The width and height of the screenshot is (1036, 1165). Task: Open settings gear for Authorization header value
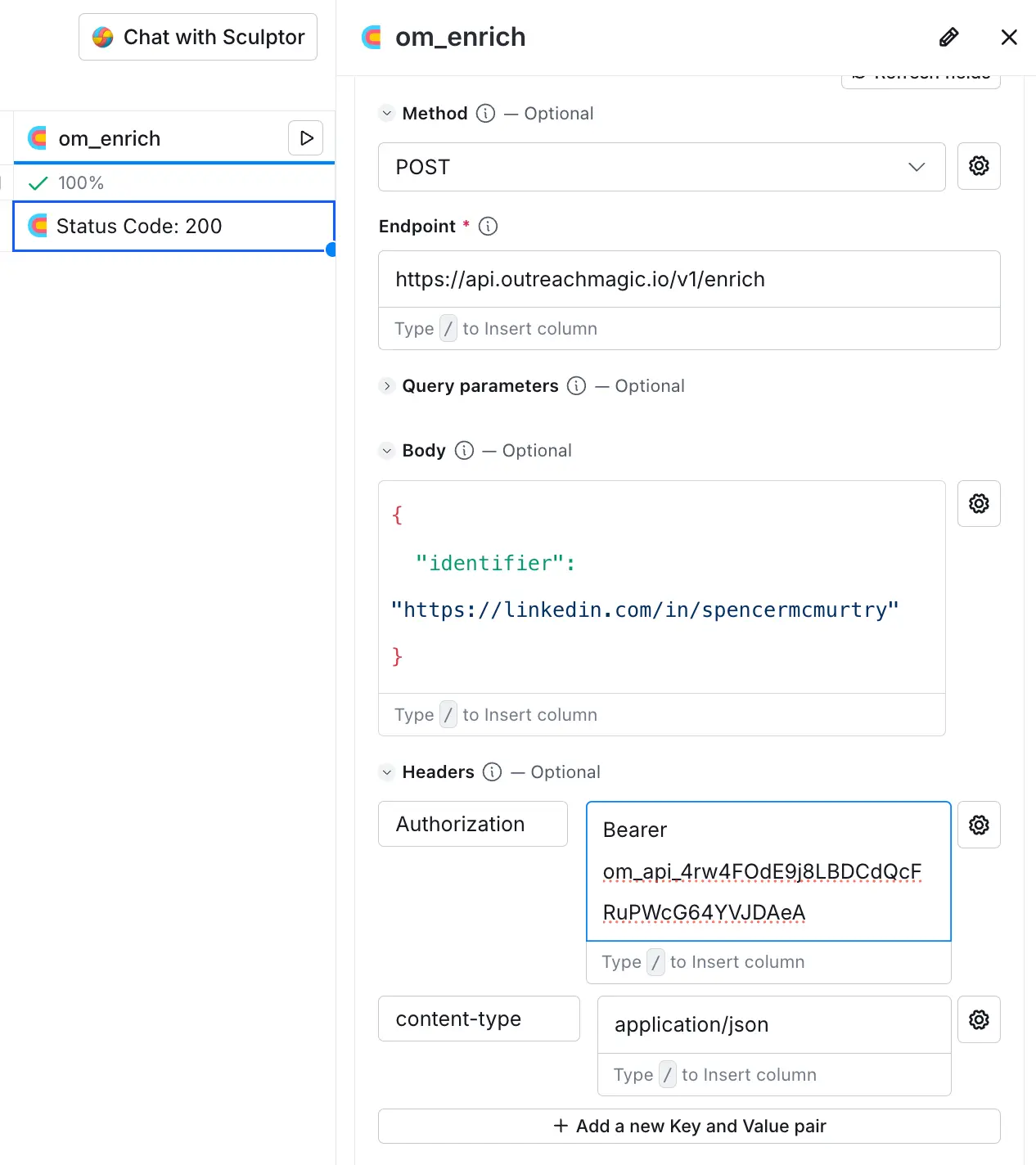tap(979, 825)
